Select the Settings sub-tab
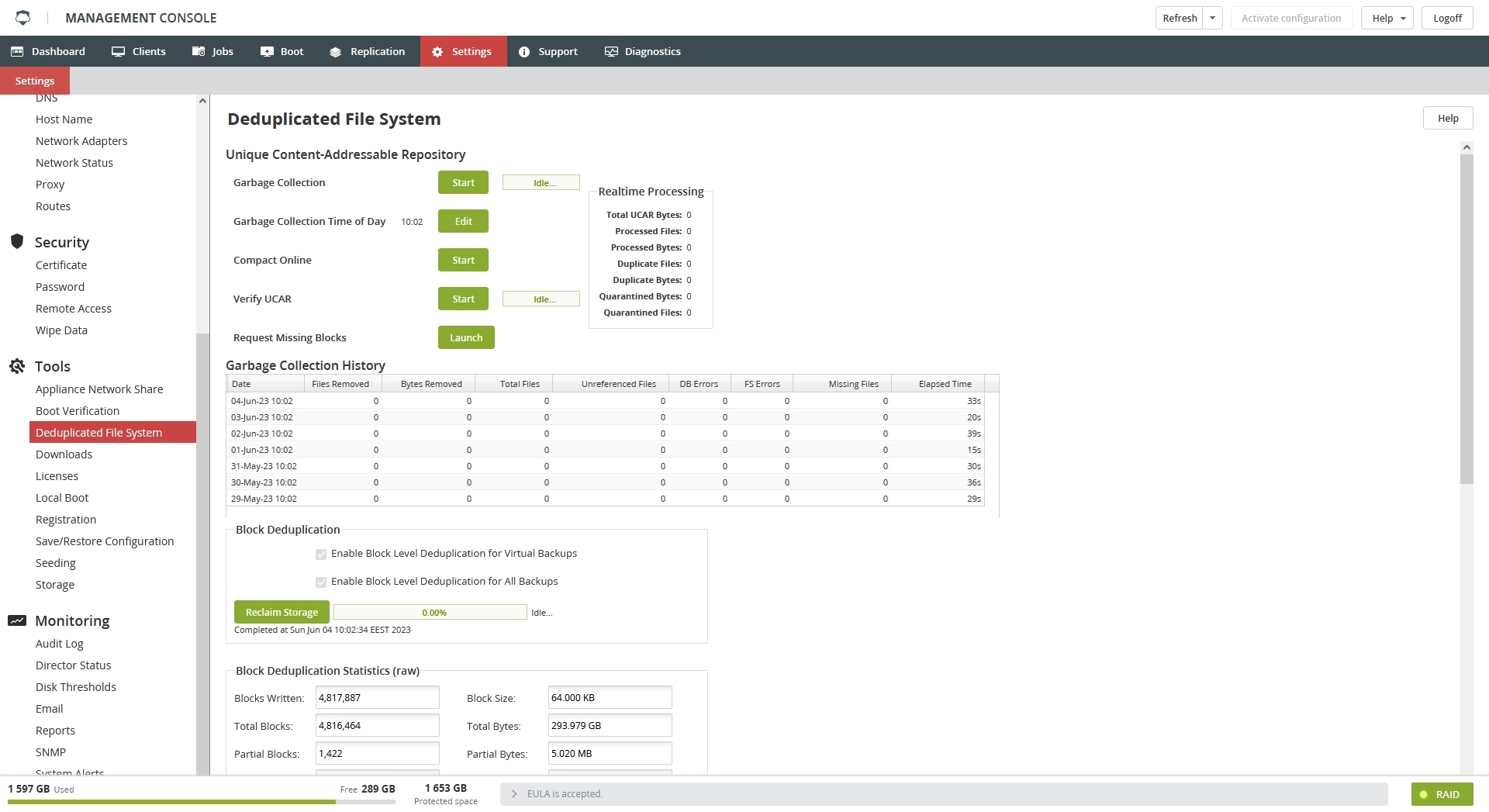Viewport: 1489px width, 812px height. pyautogui.click(x=35, y=81)
